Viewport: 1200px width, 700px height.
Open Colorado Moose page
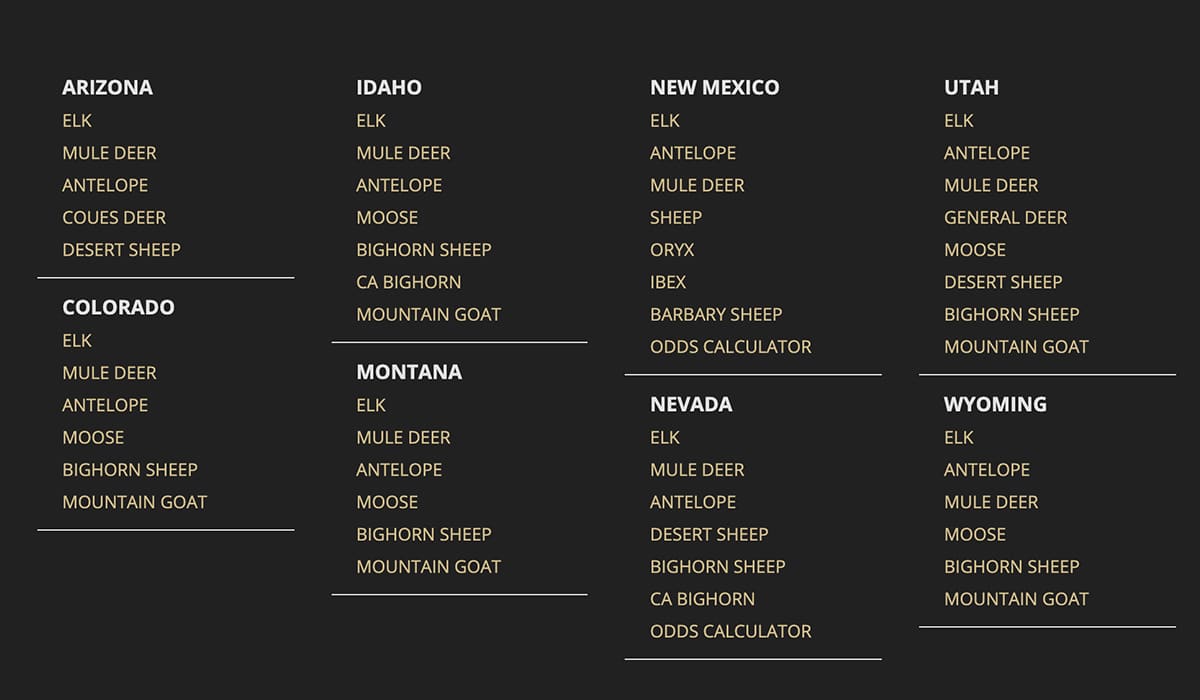[93, 438]
